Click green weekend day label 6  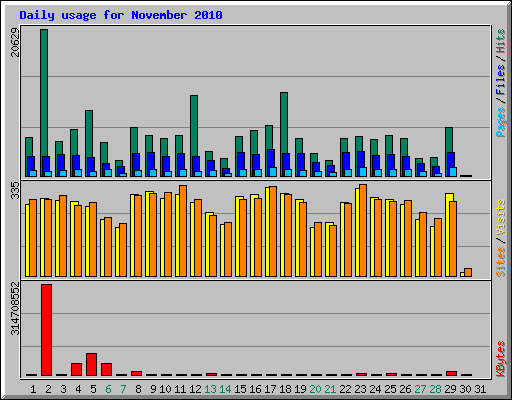pos(108,389)
